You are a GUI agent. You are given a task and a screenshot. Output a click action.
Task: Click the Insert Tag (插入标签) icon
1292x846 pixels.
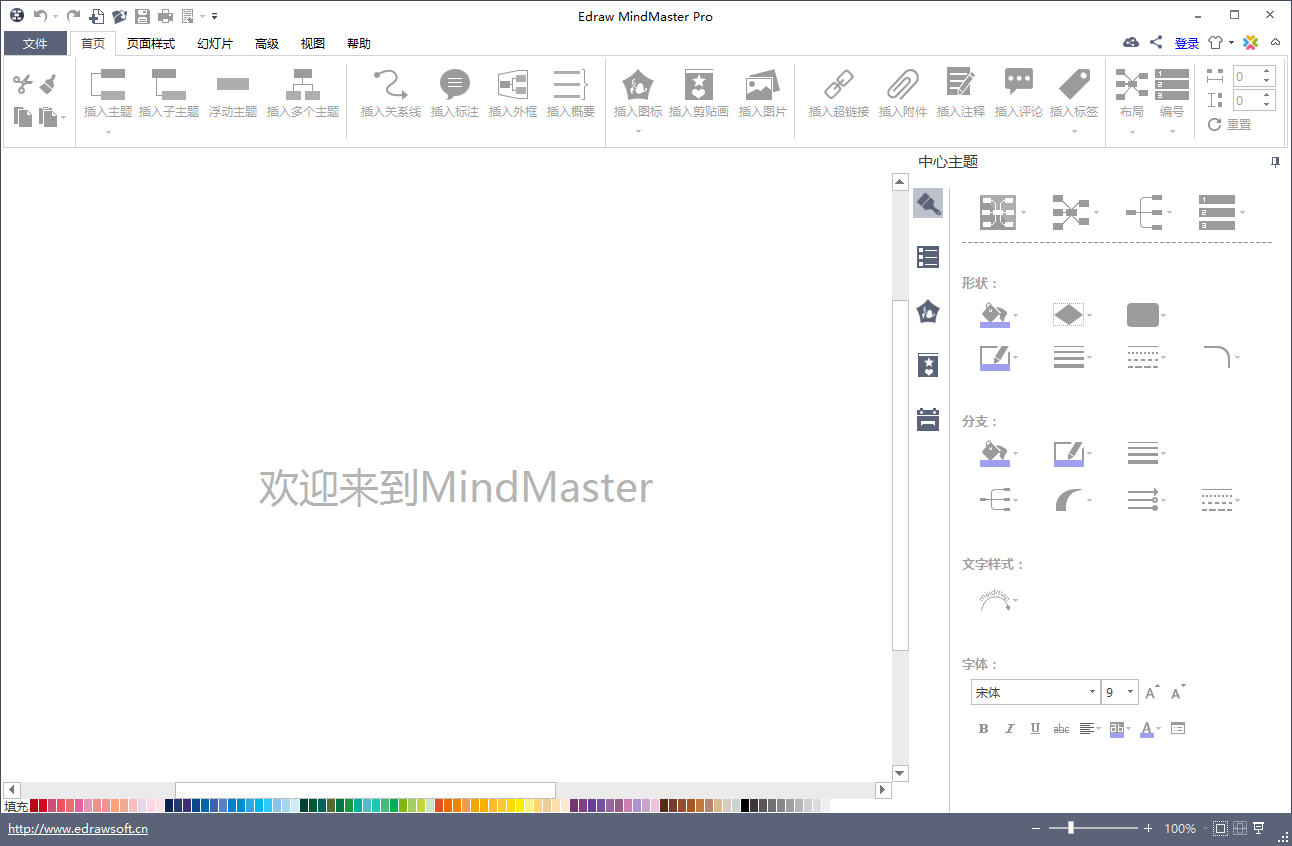[x=1074, y=85]
